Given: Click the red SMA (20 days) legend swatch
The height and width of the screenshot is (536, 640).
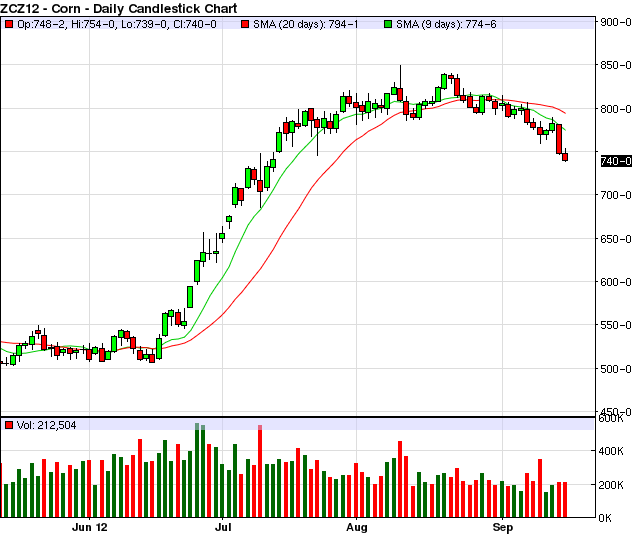Looking at the screenshot, I should point(245,24).
